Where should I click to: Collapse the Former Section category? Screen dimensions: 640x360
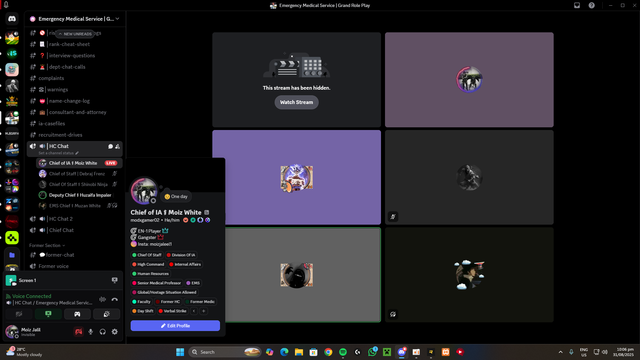coord(47,245)
